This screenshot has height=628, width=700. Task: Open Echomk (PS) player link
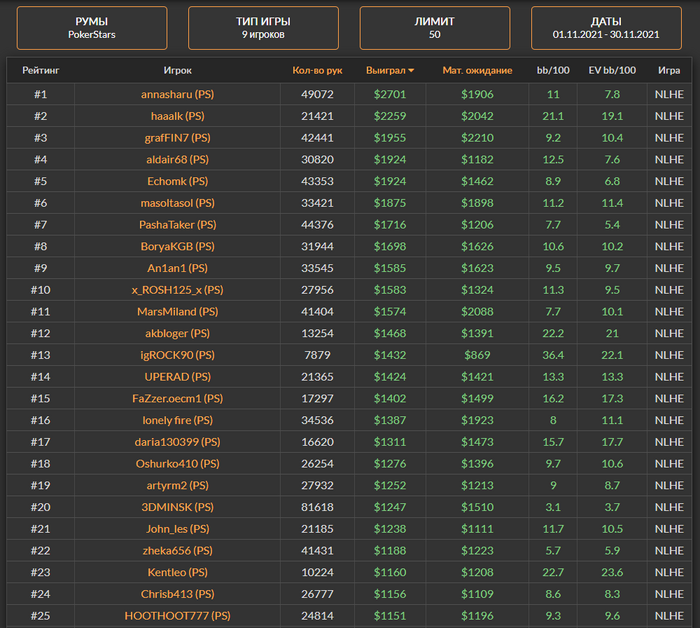click(x=177, y=181)
